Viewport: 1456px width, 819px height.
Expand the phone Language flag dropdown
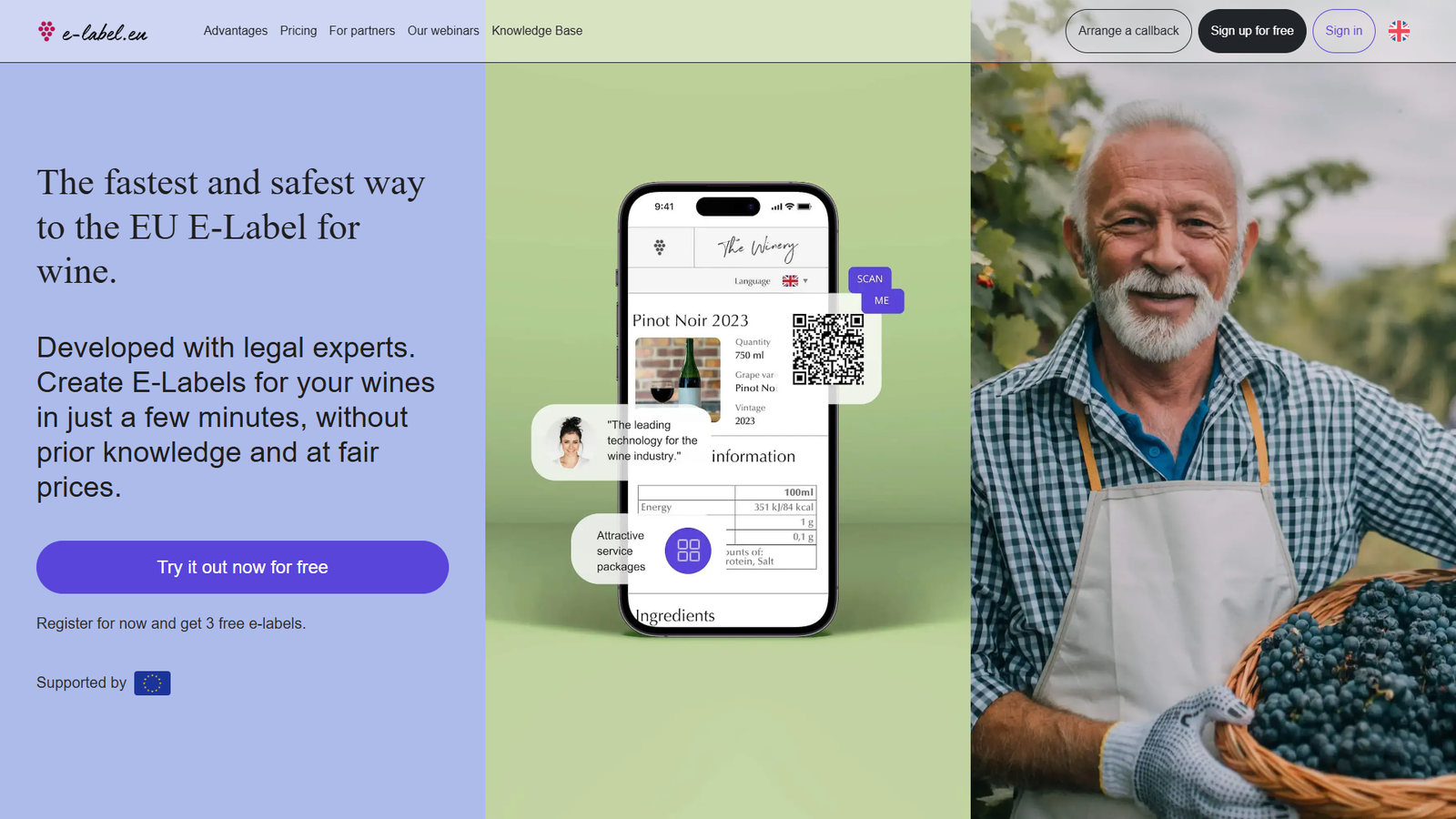(795, 281)
